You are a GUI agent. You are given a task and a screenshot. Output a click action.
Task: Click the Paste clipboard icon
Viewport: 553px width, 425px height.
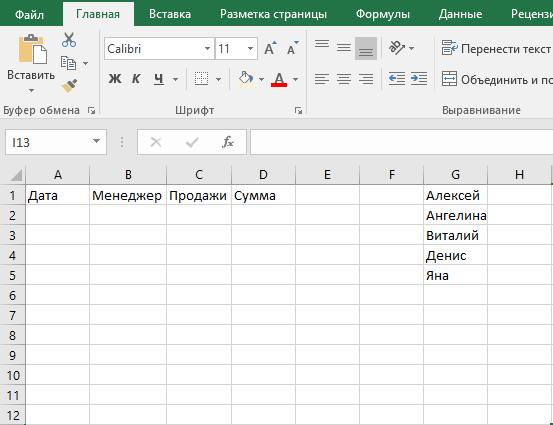point(32,49)
